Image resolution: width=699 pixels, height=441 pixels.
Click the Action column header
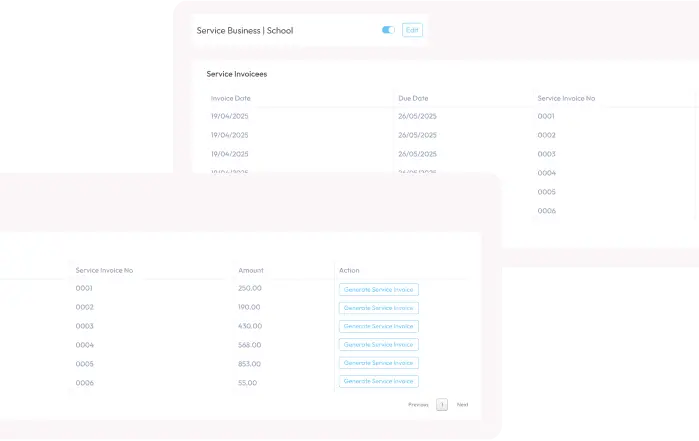(349, 270)
